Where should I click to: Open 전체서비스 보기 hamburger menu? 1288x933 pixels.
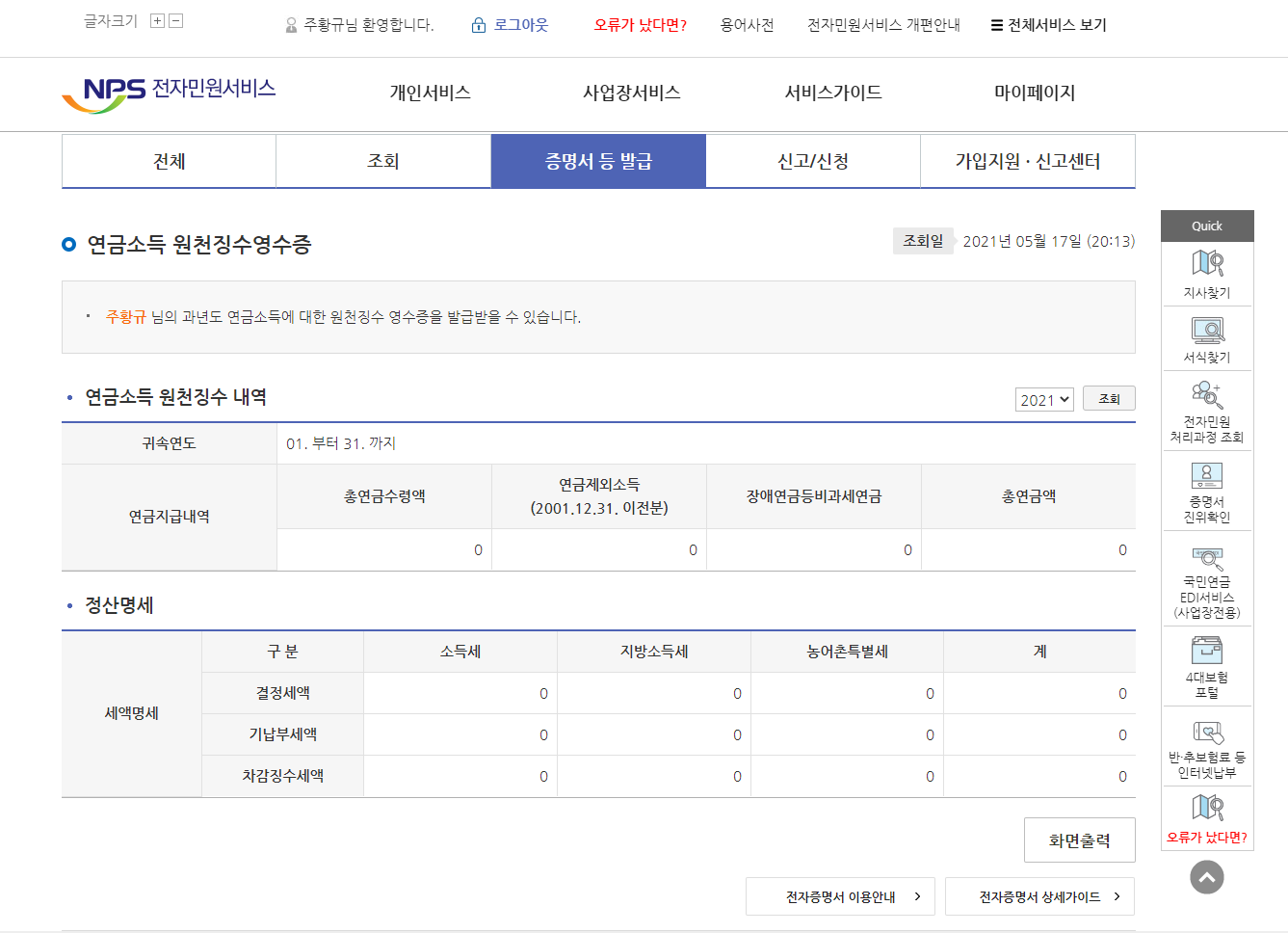(1048, 25)
